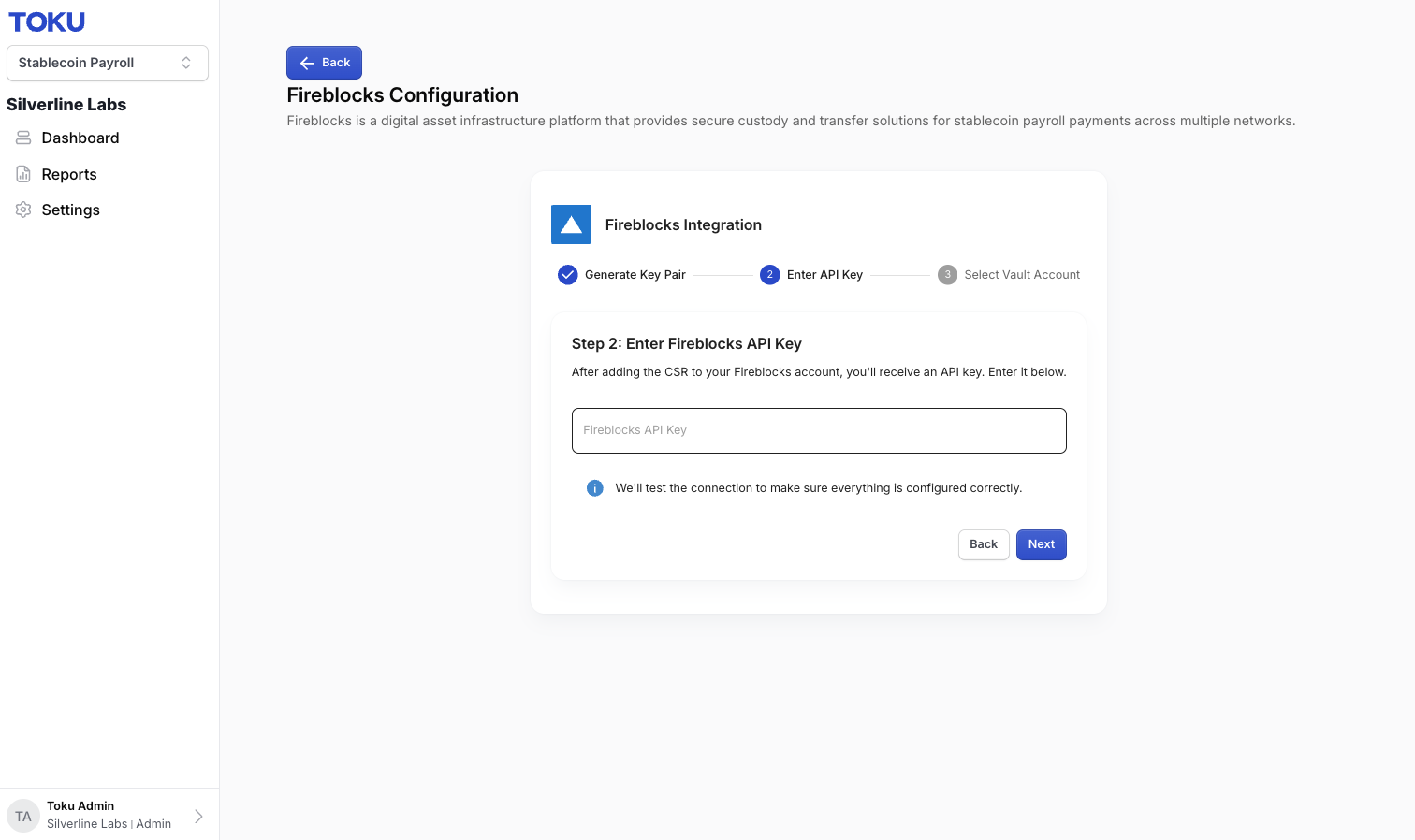Click the completed Generate Key Pair checkmark
Image resolution: width=1415 pixels, height=840 pixels.
567,275
